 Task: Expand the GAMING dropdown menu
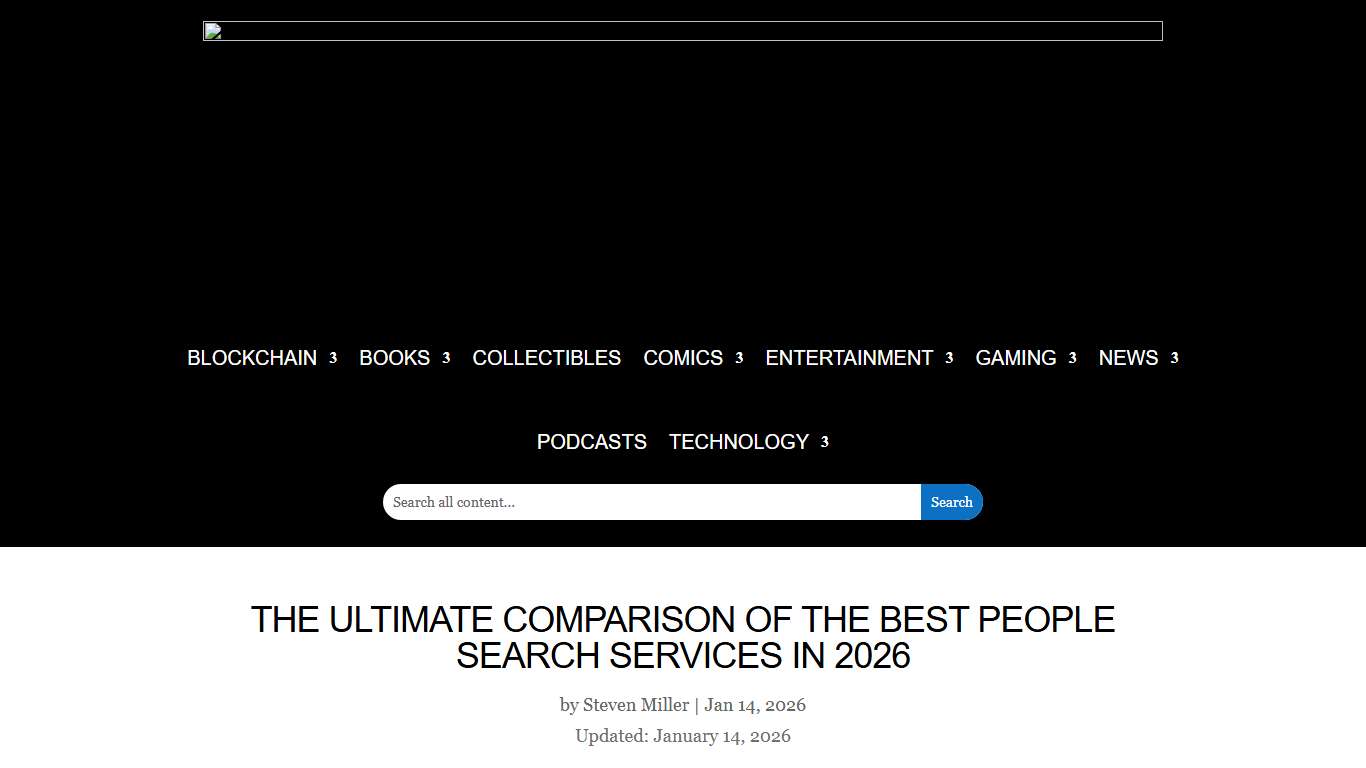click(1071, 358)
